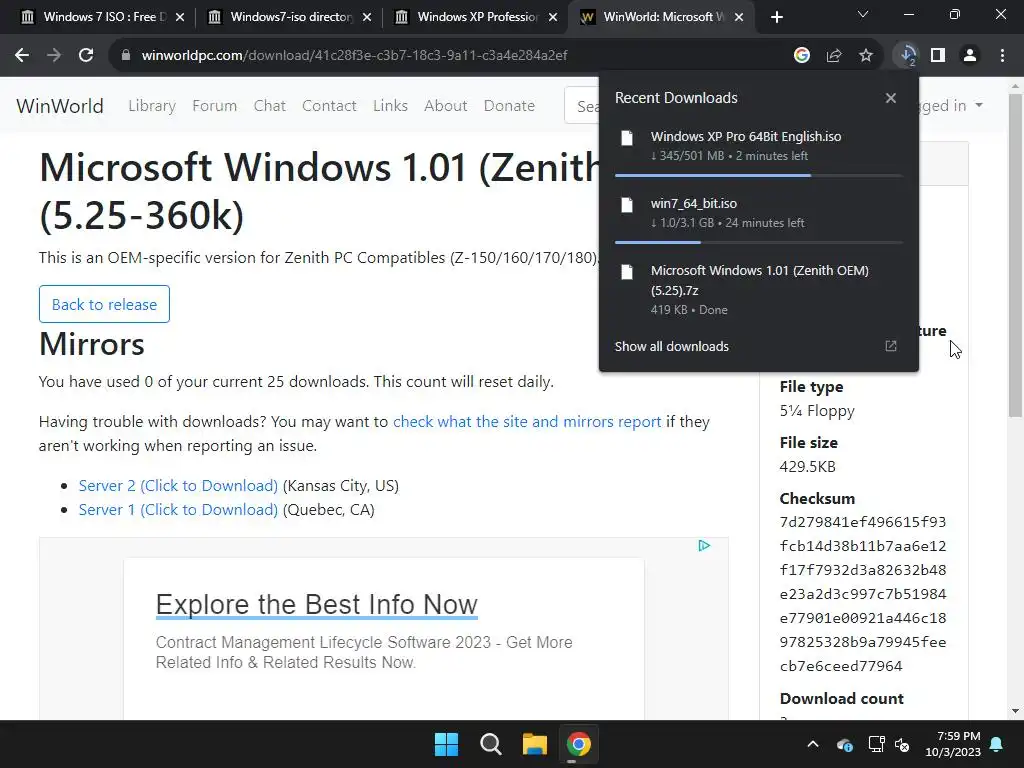Open the Microsoft Windows 1.01 Zenith 7z entry
This screenshot has height=768, width=1024.
pyautogui.click(x=759, y=289)
